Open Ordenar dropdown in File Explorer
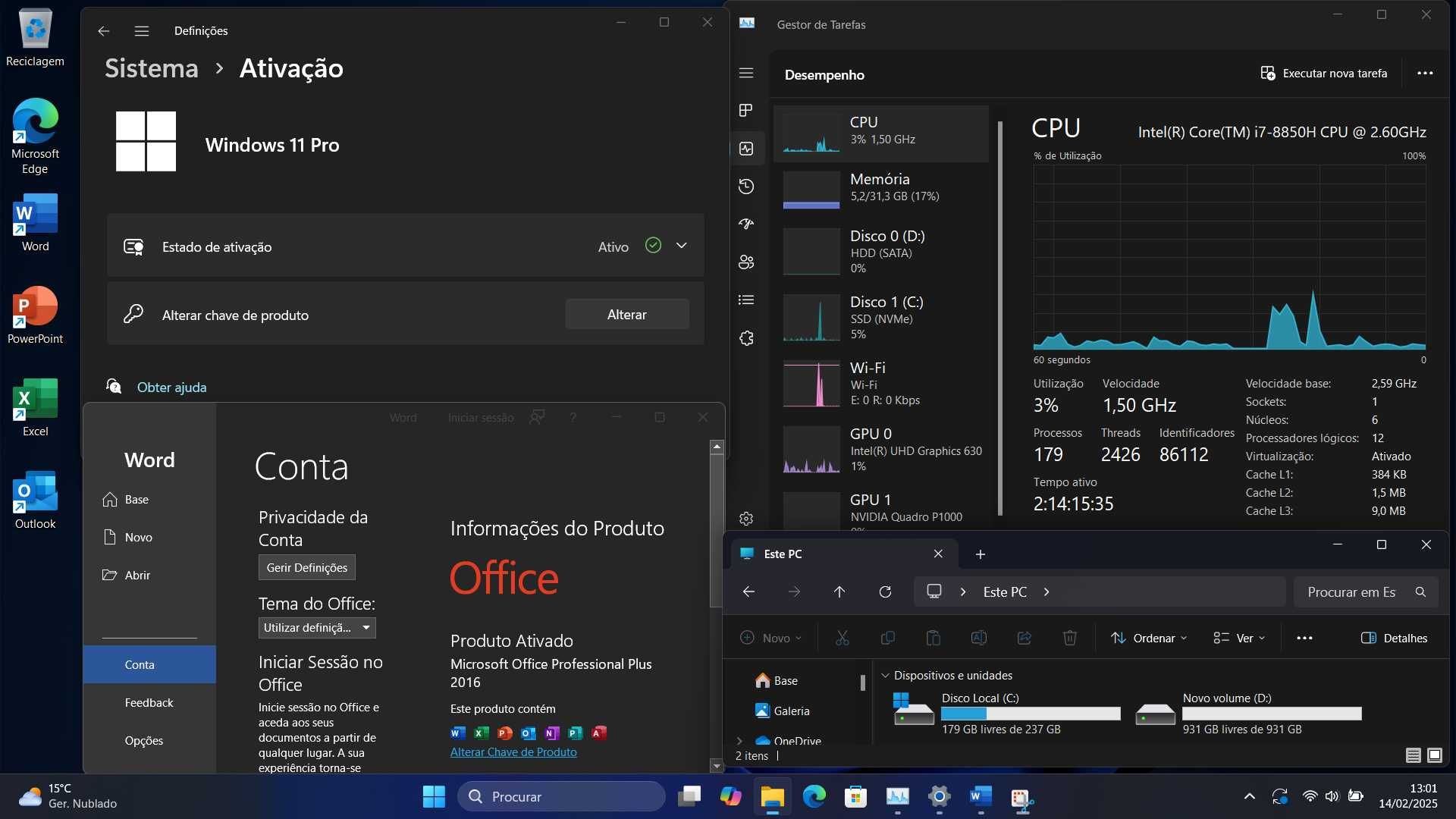The image size is (1456, 819). click(x=1149, y=639)
